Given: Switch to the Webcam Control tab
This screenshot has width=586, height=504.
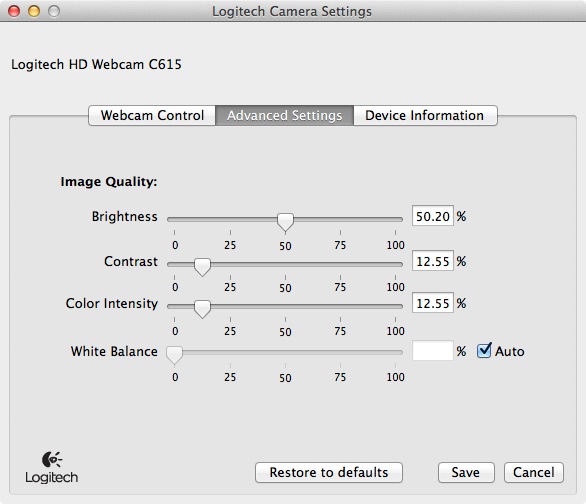Looking at the screenshot, I should coord(152,115).
